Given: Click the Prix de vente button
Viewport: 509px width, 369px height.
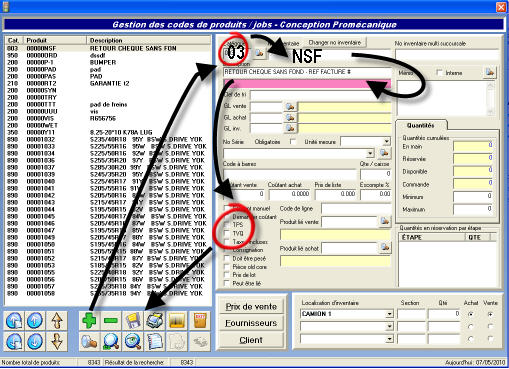Looking at the screenshot, I should coord(251,307).
